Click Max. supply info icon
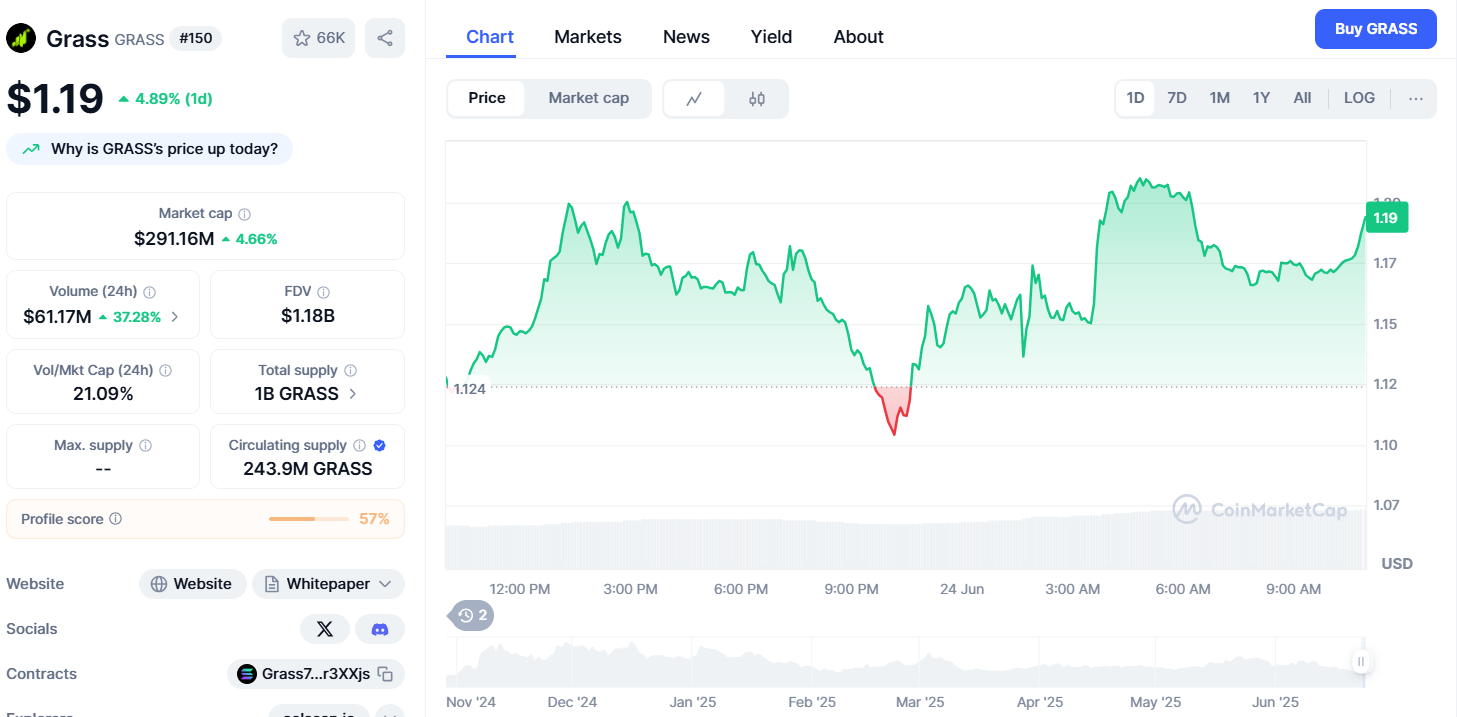The image size is (1457, 717). (145, 446)
